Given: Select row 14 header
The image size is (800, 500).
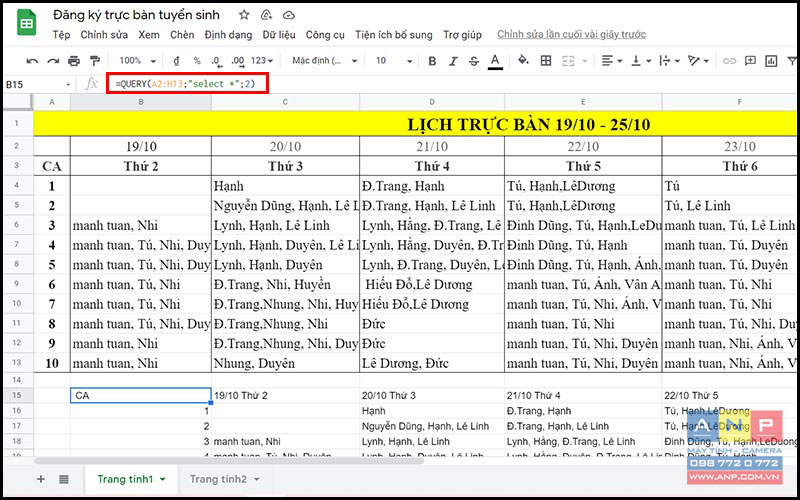Looking at the screenshot, I should point(17,380).
